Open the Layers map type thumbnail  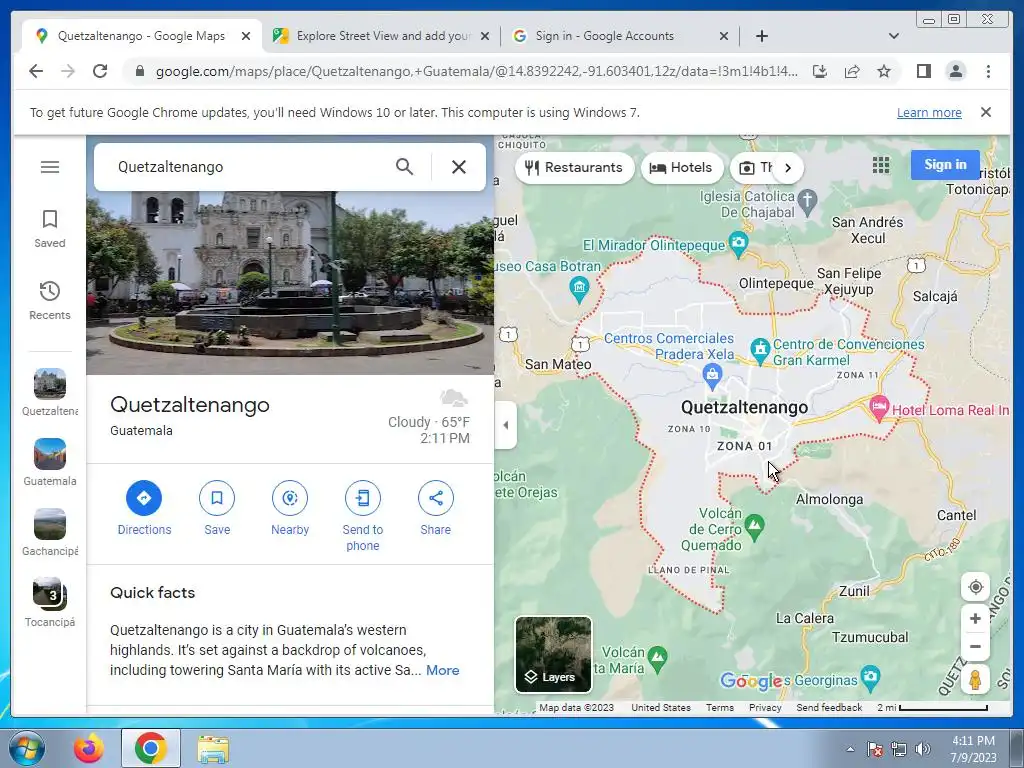(x=553, y=654)
